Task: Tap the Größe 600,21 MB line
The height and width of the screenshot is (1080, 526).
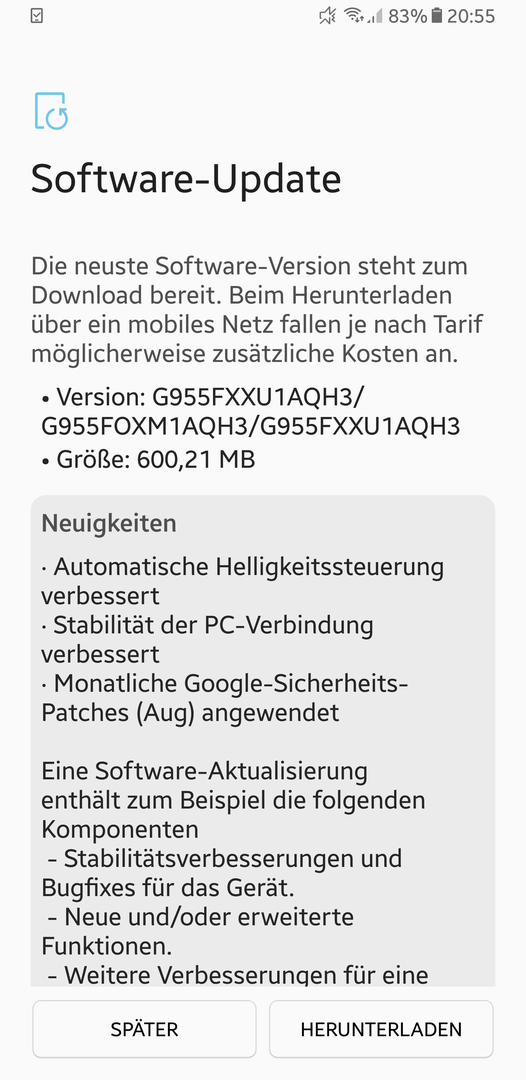Action: click(x=148, y=459)
